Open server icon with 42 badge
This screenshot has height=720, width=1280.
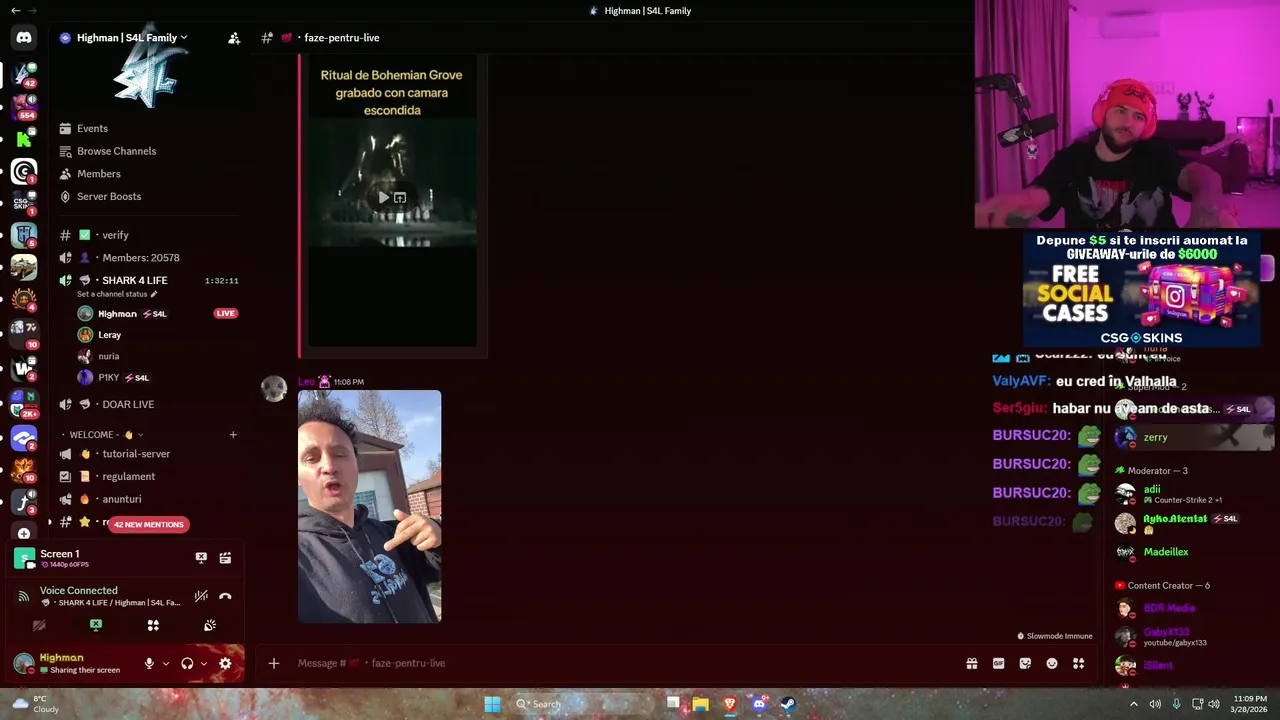click(x=24, y=74)
